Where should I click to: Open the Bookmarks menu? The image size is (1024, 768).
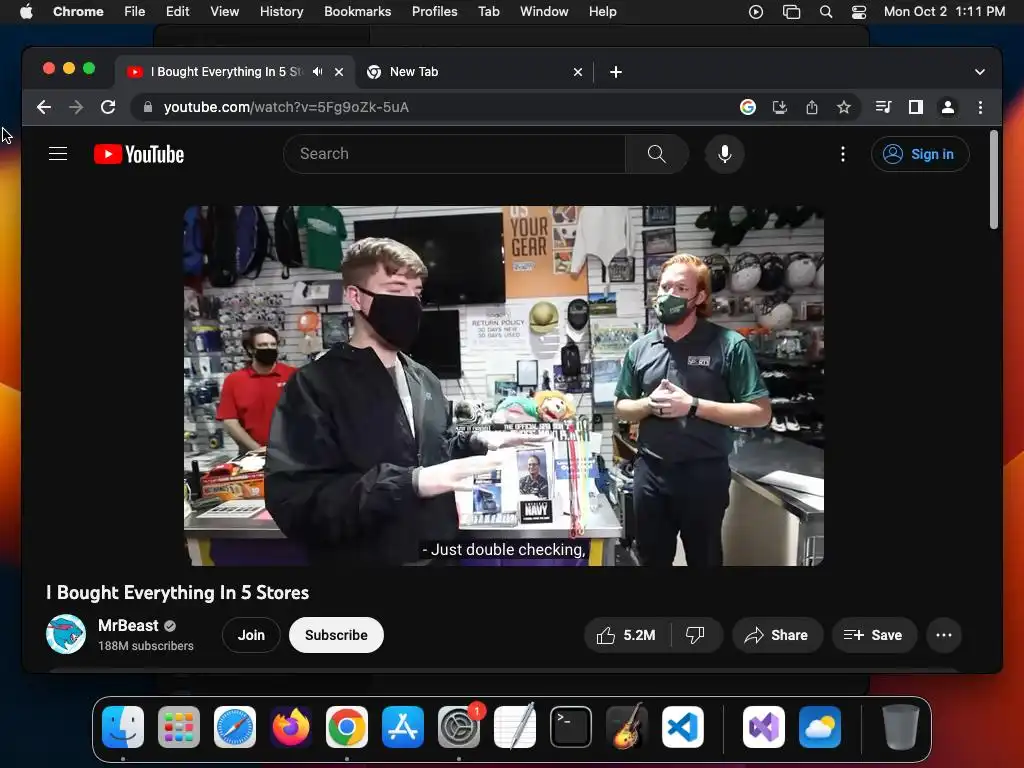coord(357,11)
